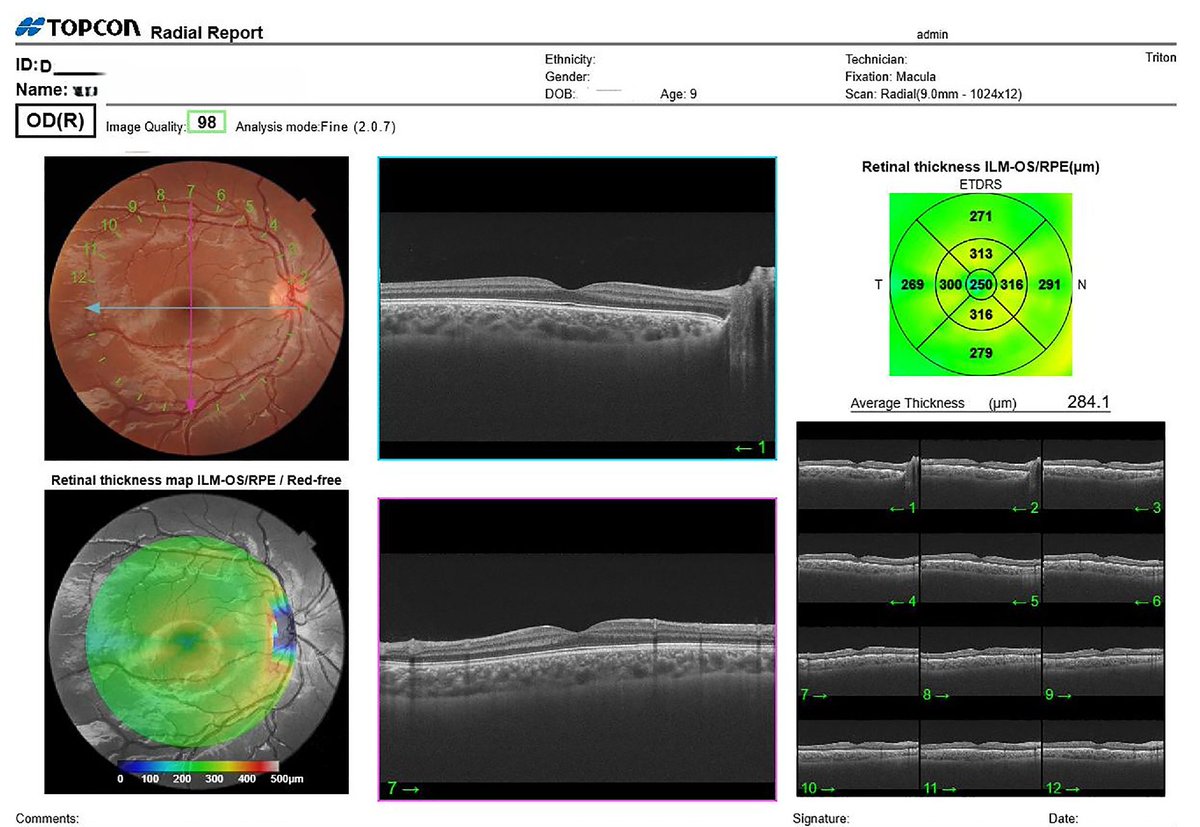This screenshot has width=1200, height=827.
Task: Click the admin user label
Action: [932, 34]
